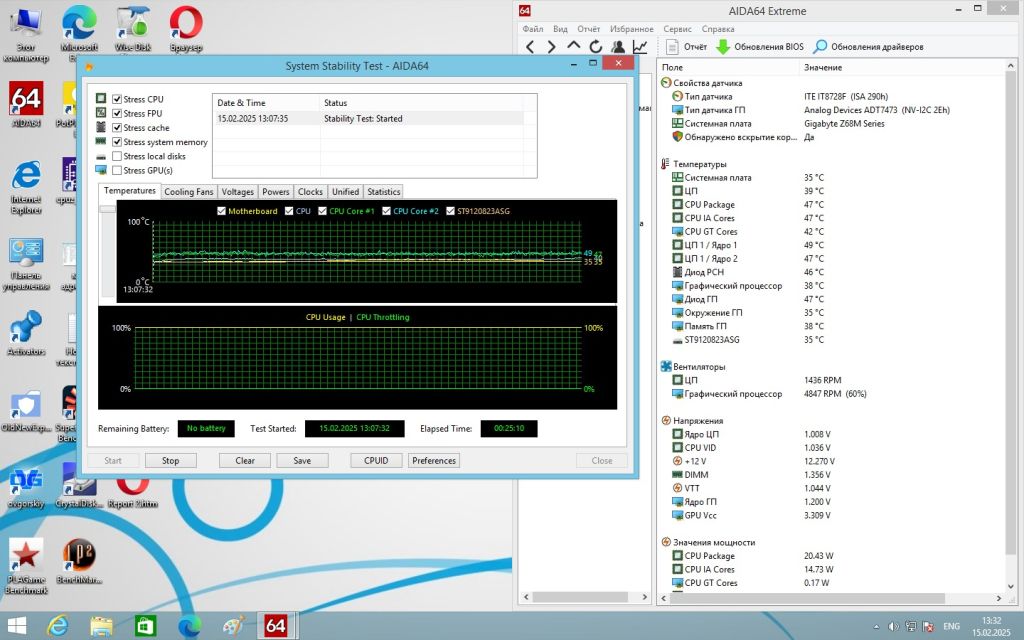The image size is (1024, 640).
Task: Click the volume icon in system tray
Action: (893, 626)
